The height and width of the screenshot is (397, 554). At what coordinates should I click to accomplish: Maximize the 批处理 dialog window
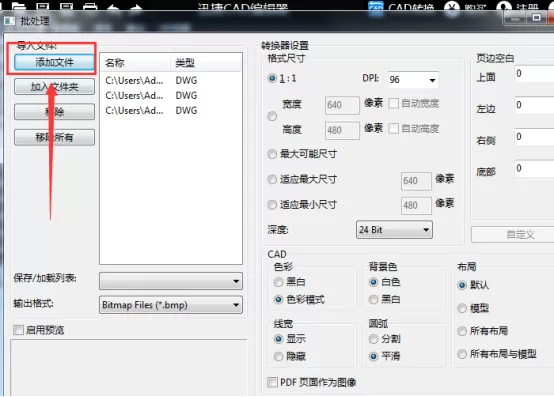pyautogui.click(x=536, y=18)
